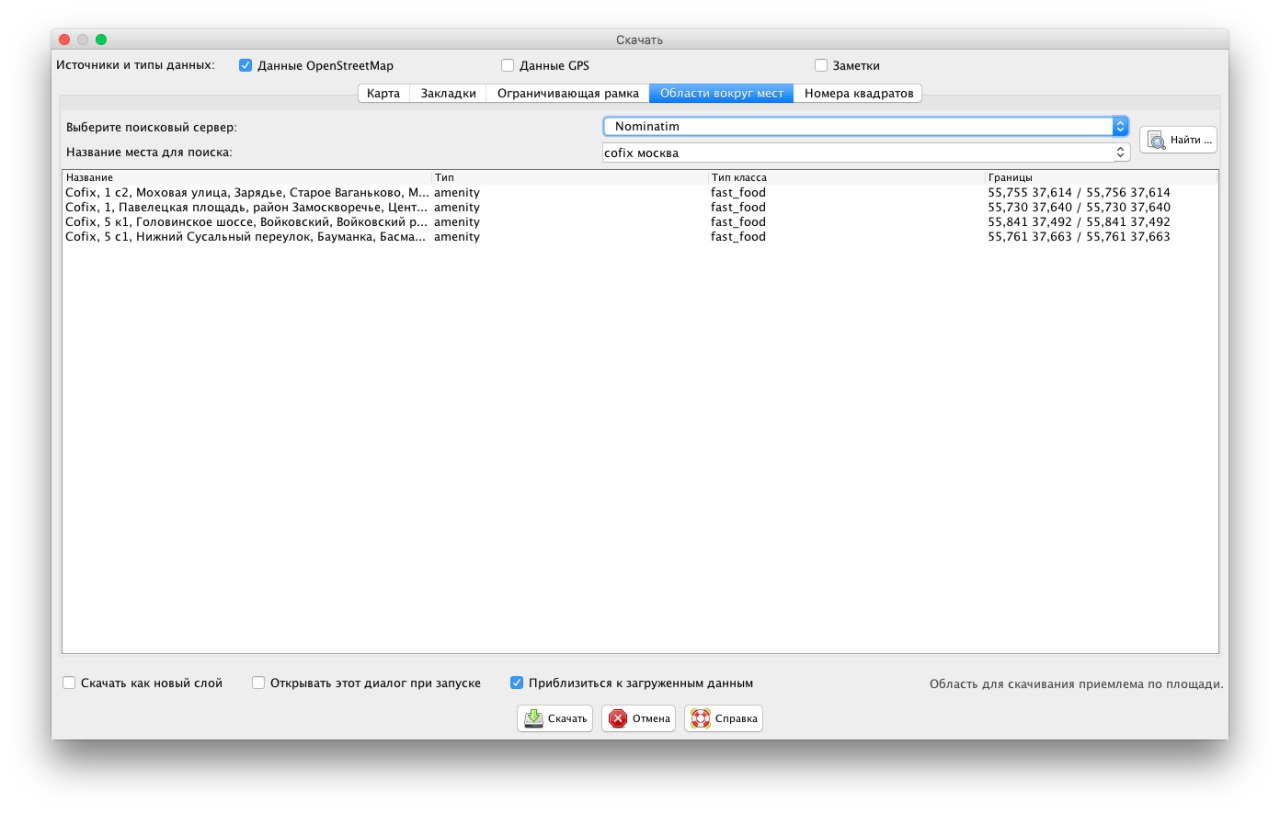The height and width of the screenshot is (813, 1280).
Task: Click the red cross icon on Отмена
Action: tap(618, 718)
